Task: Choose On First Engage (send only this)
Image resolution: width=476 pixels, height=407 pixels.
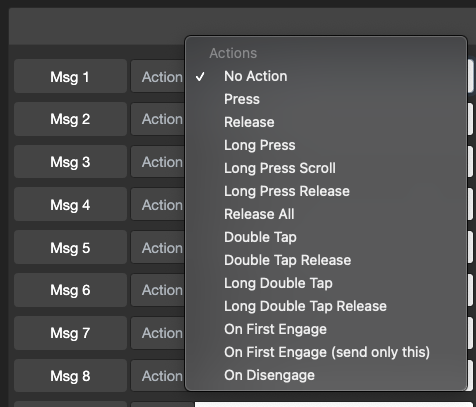Action: pos(326,352)
